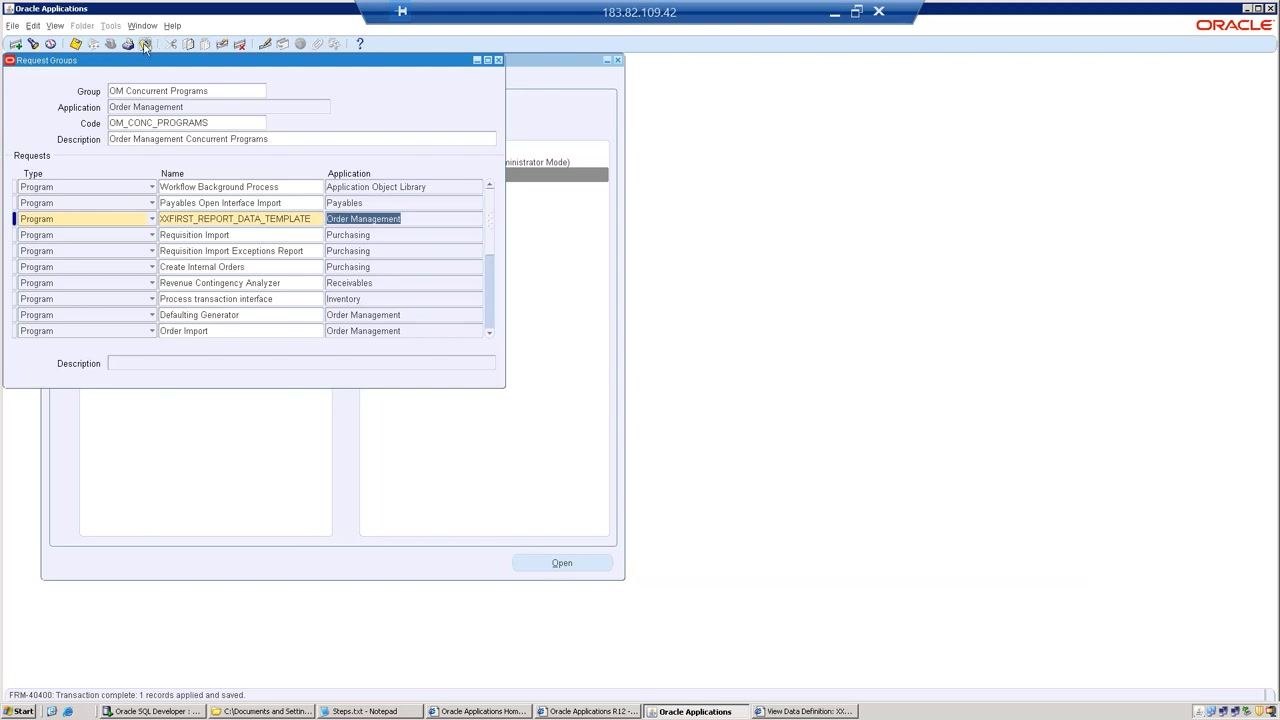Click the Group field OM Concurrent Programs
The height and width of the screenshot is (720, 1280).
pos(187,91)
